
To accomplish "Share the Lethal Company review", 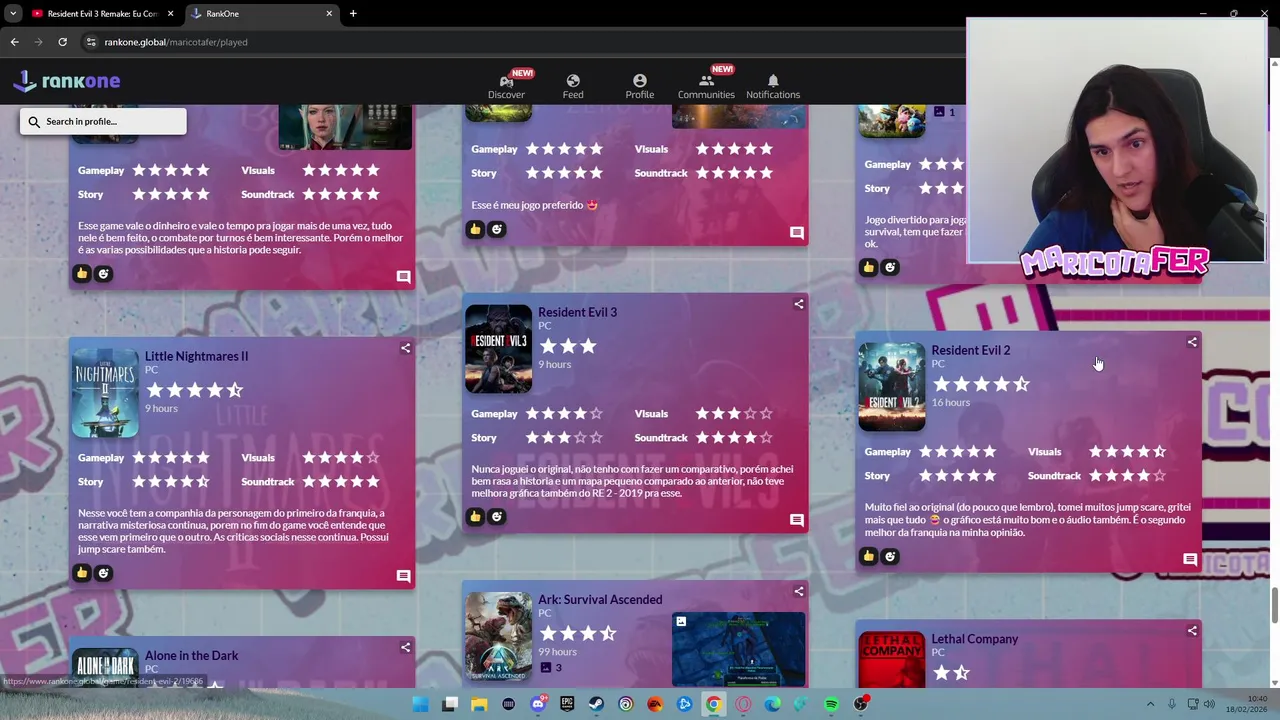I will point(1192,631).
